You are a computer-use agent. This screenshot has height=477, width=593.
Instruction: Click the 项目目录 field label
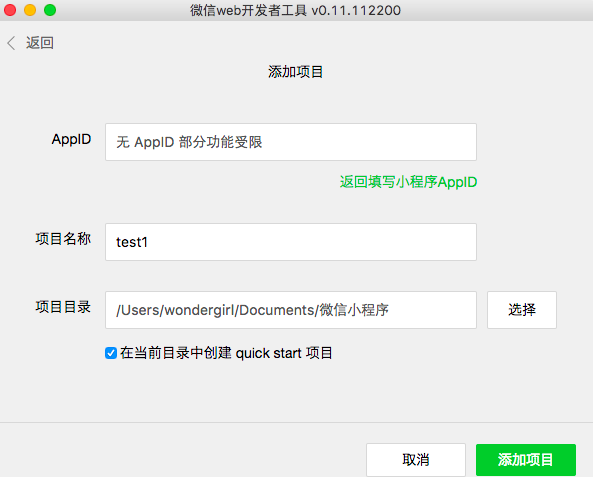click(x=63, y=307)
